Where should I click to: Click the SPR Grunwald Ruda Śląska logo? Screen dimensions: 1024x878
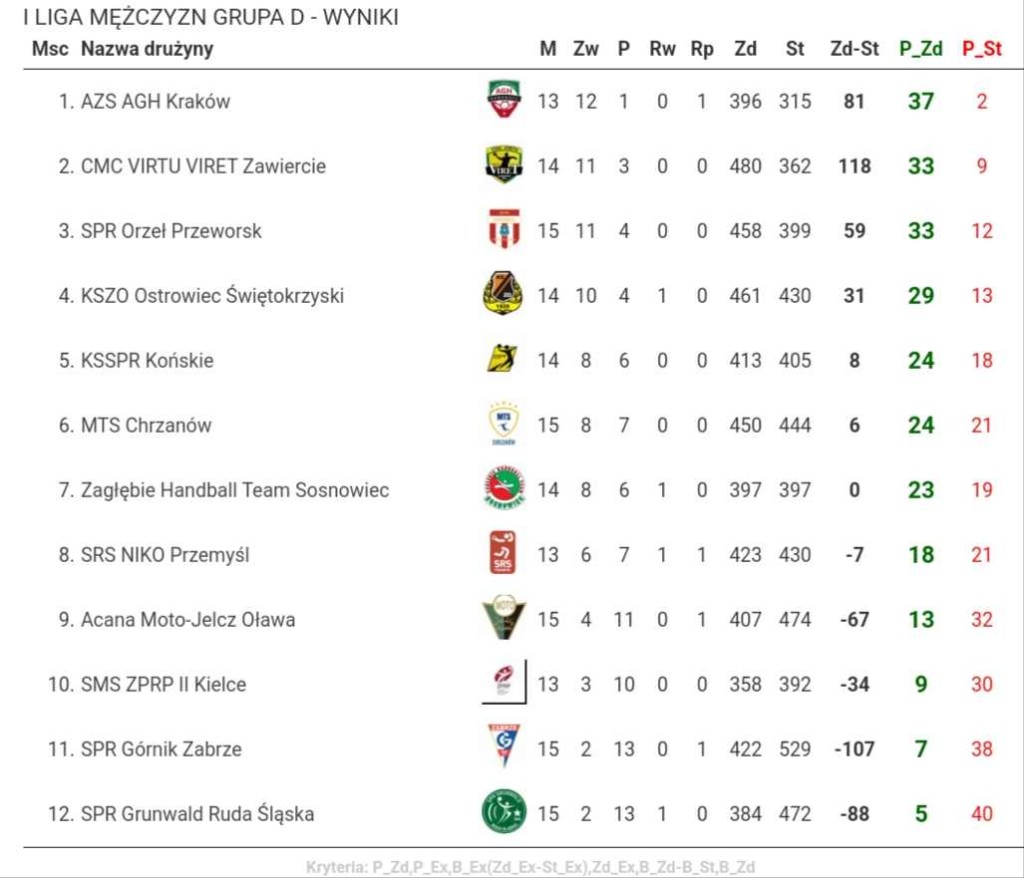pyautogui.click(x=504, y=812)
